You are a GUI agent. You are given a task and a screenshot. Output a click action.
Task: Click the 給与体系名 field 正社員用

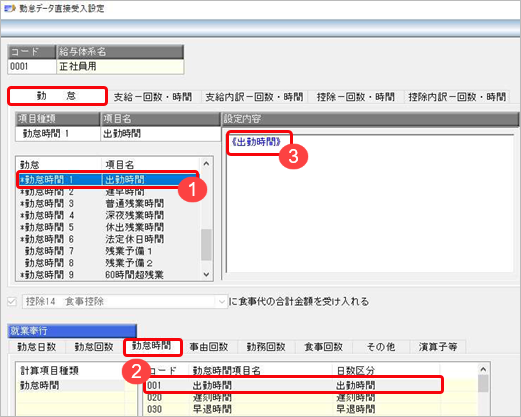pos(120,67)
